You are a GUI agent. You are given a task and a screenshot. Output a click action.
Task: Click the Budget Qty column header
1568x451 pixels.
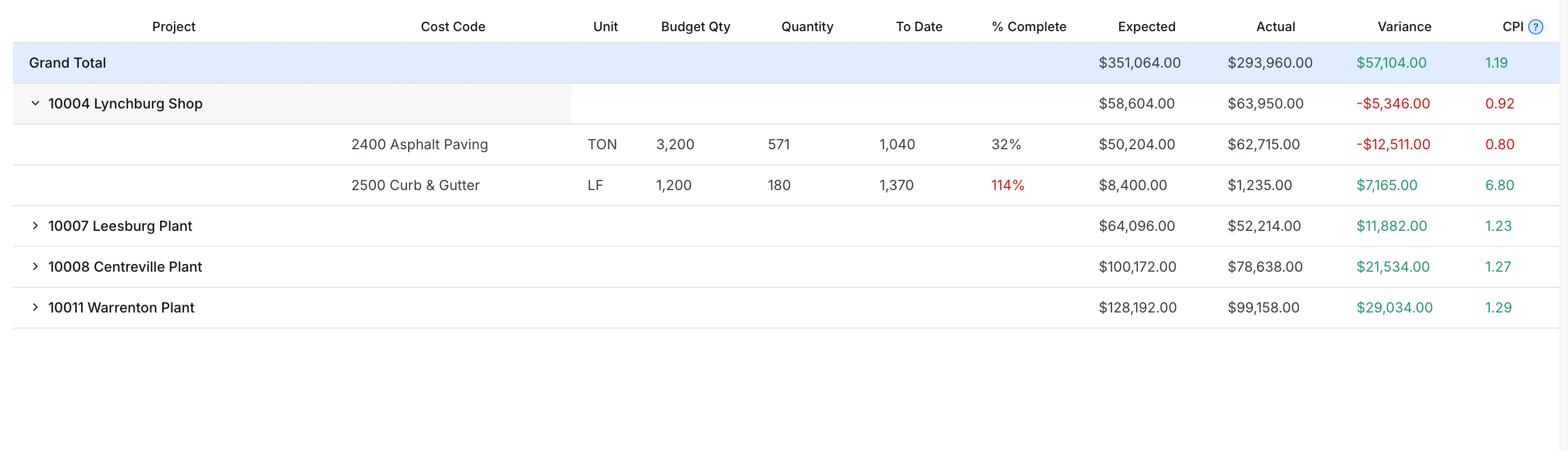tap(696, 27)
